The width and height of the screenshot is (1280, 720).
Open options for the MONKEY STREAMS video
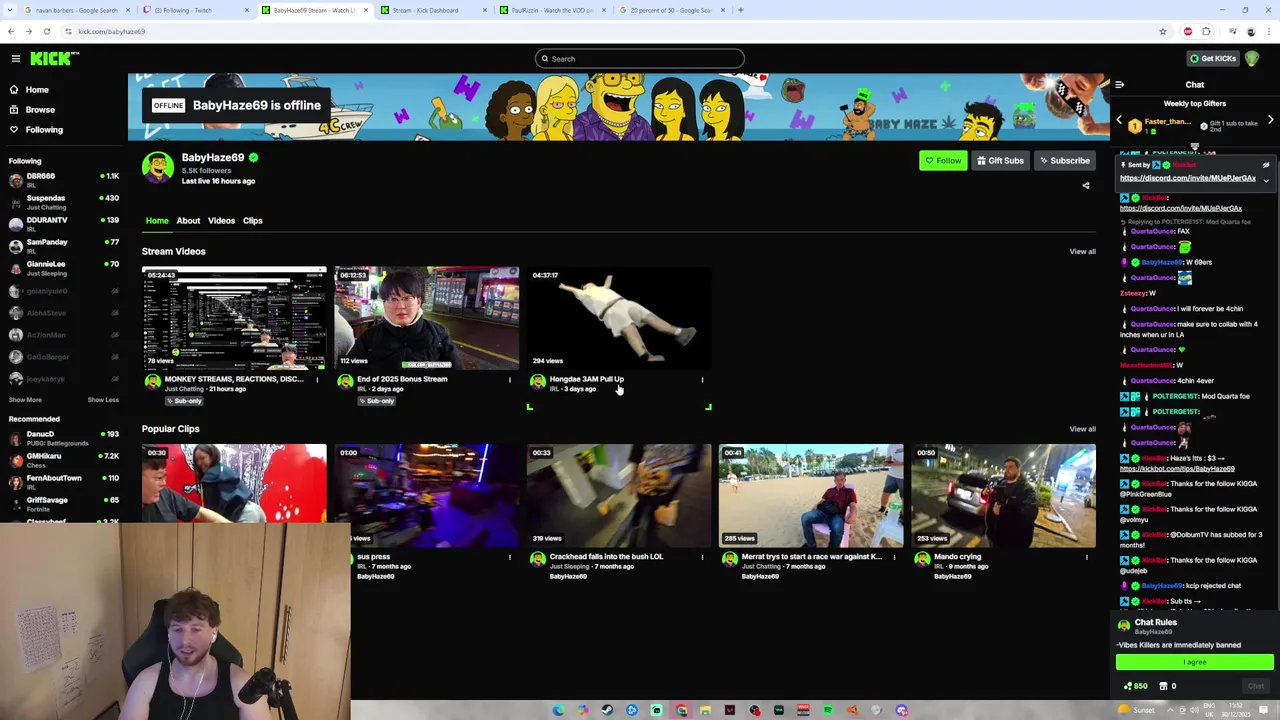coord(317,380)
